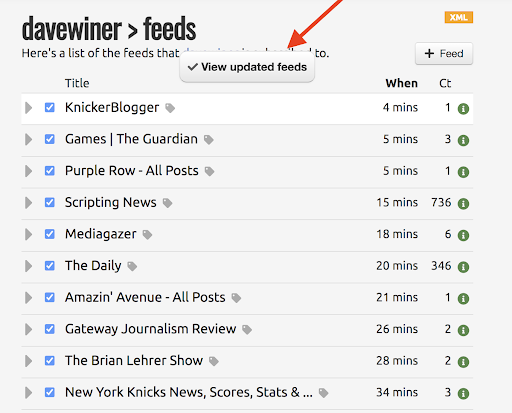Open info for Mediagazer feed
512x413 pixels.
(x=463, y=235)
